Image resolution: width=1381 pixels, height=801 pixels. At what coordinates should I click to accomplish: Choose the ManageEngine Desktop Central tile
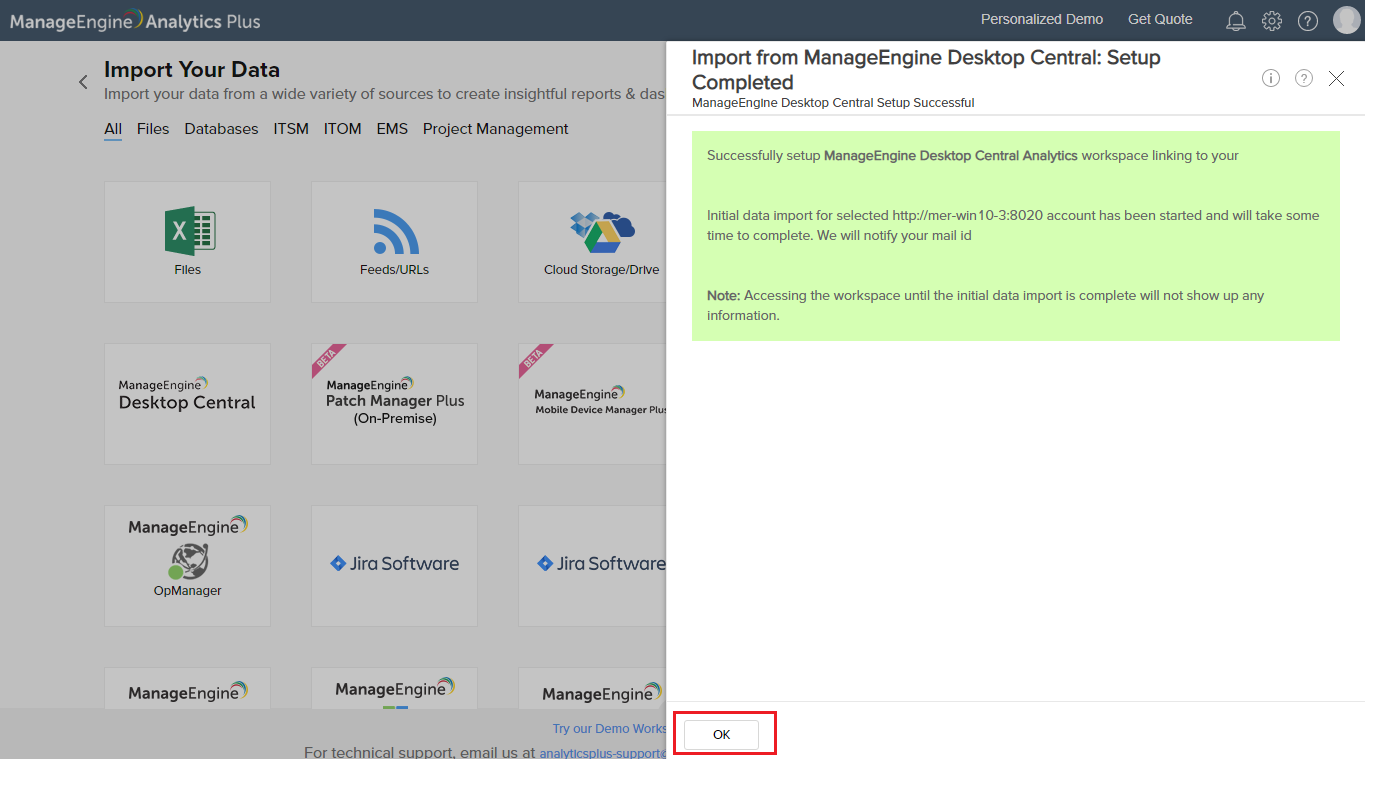187,404
